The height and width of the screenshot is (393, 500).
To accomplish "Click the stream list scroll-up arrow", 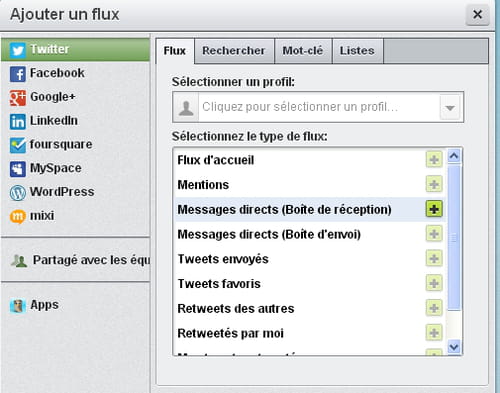I will coord(454,156).
